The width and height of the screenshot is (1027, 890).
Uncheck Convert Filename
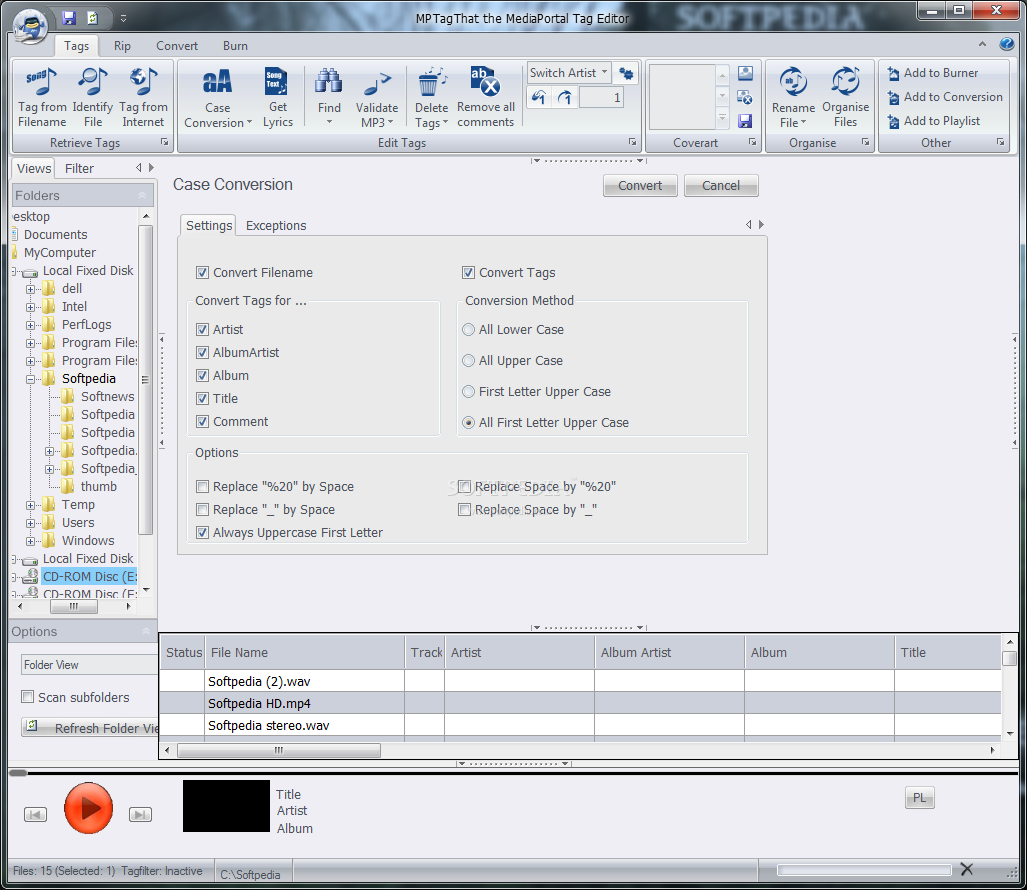202,272
